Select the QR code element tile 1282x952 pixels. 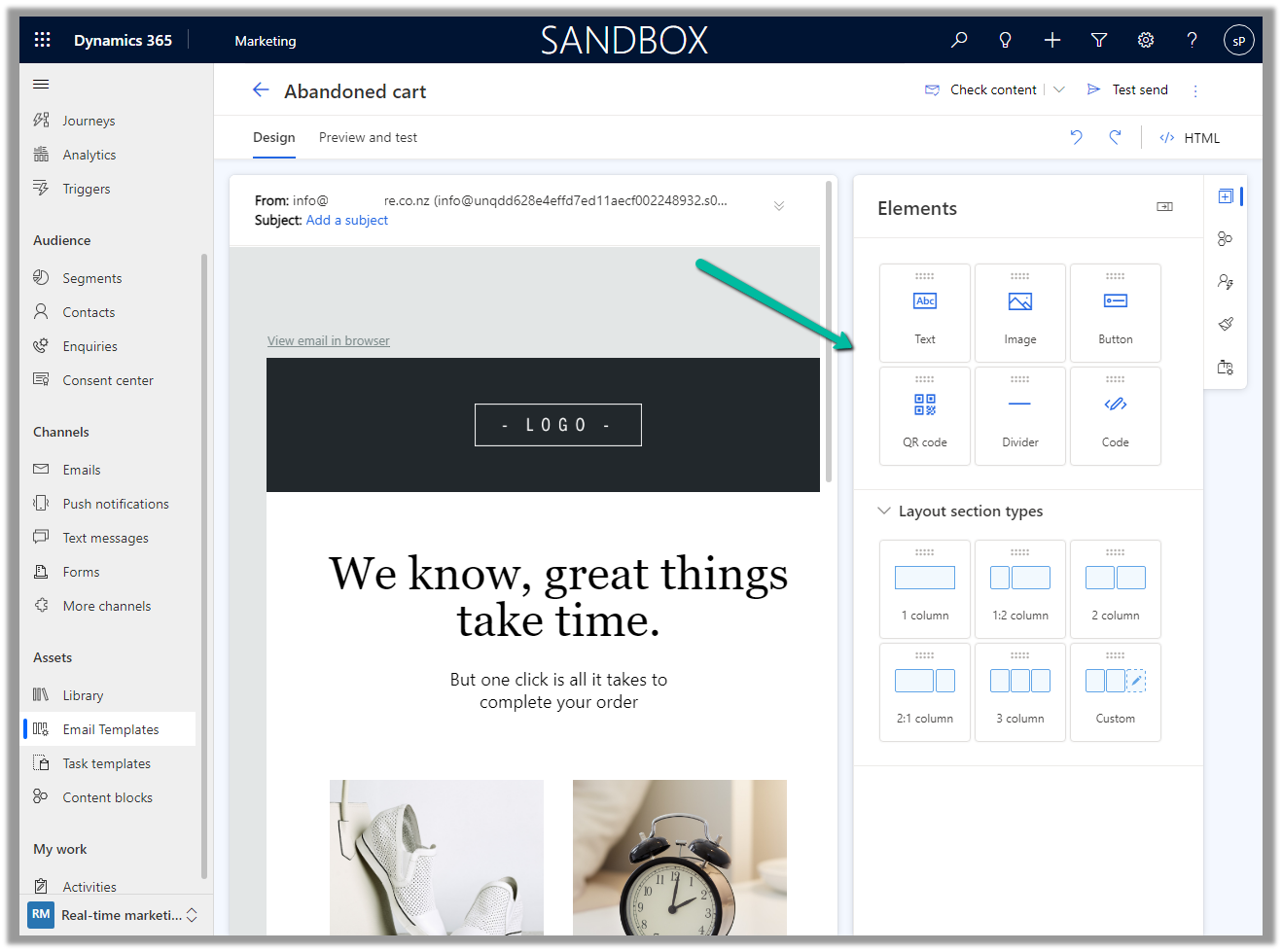click(x=925, y=416)
